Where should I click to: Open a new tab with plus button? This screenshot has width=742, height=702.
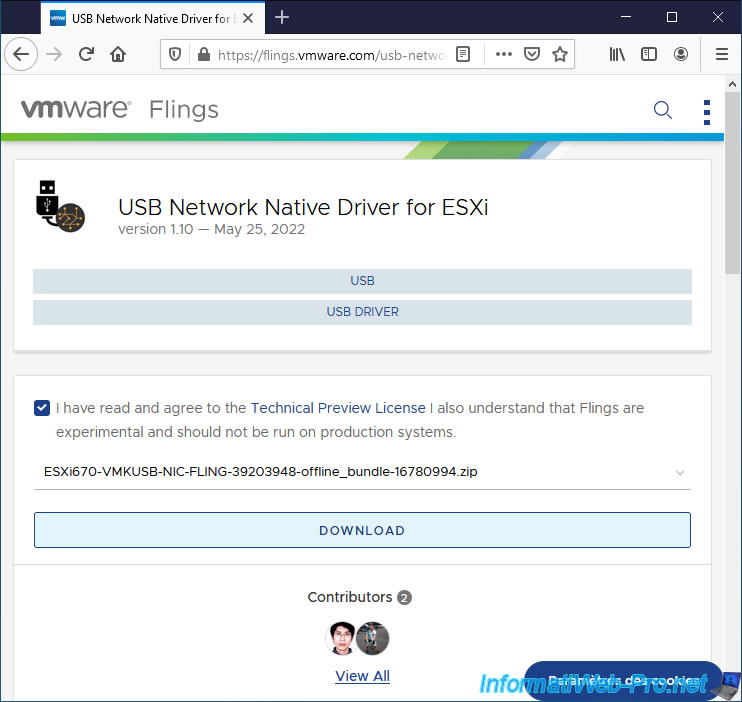[282, 18]
